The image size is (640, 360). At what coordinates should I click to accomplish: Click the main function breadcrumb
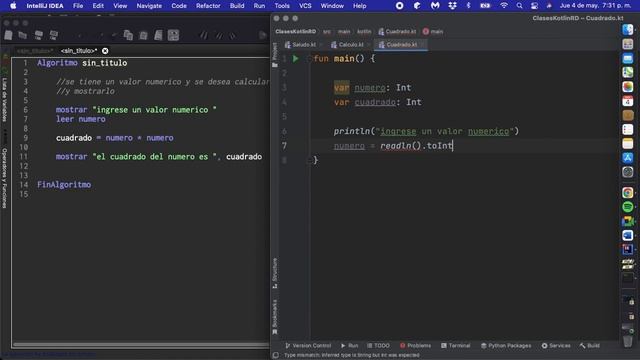tap(433, 31)
